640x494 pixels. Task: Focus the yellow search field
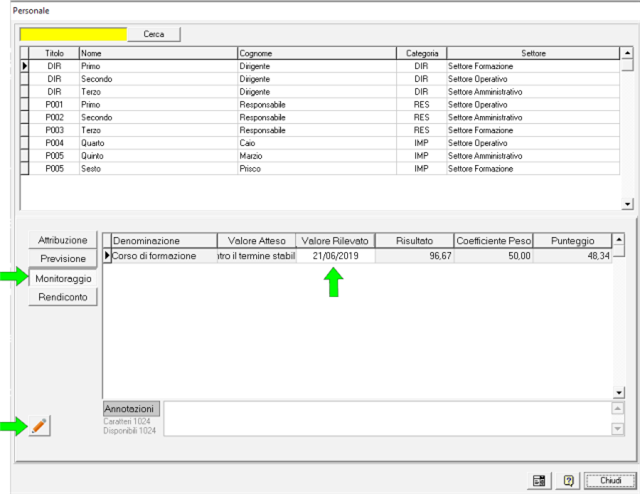(74, 34)
